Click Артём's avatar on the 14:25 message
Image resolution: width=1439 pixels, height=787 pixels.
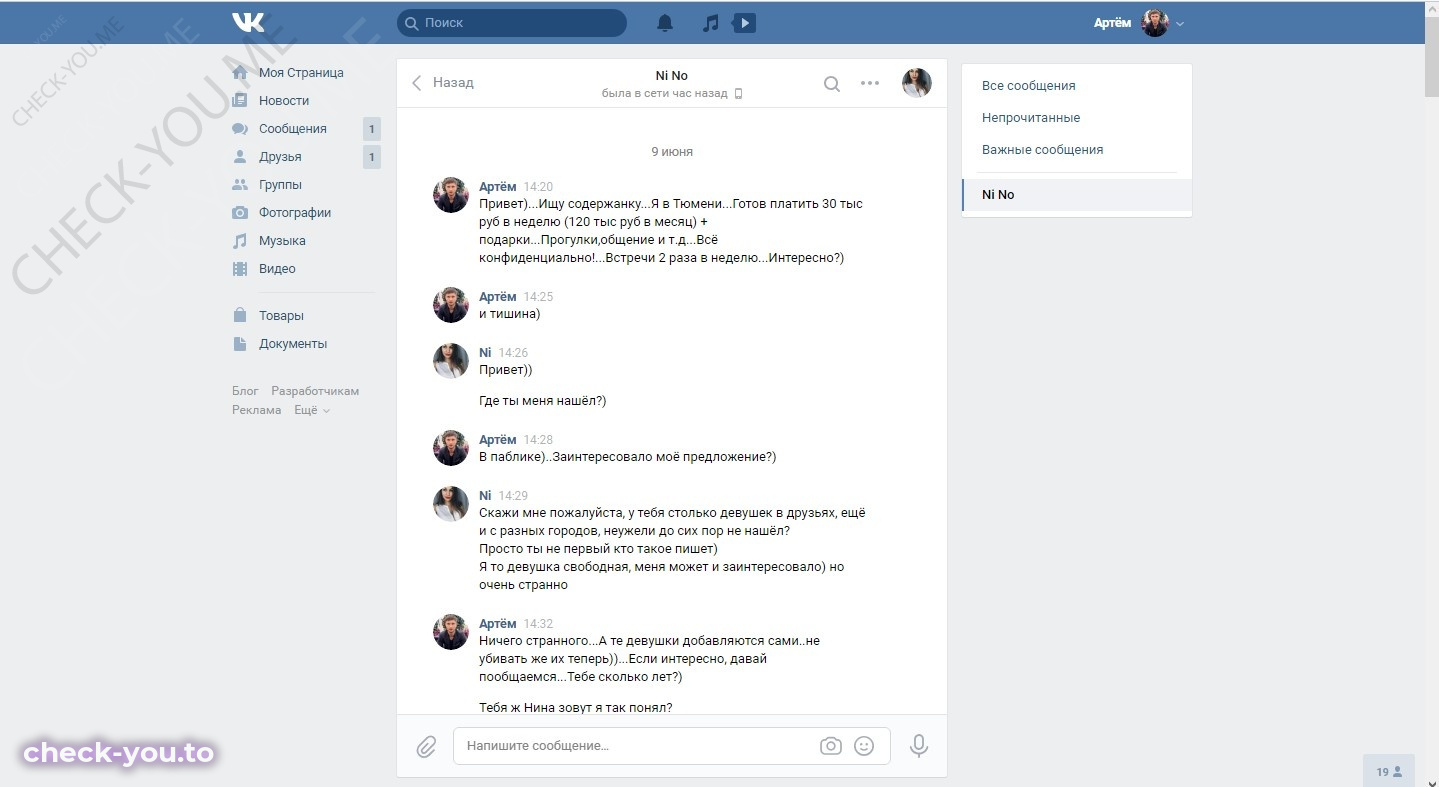pos(451,305)
